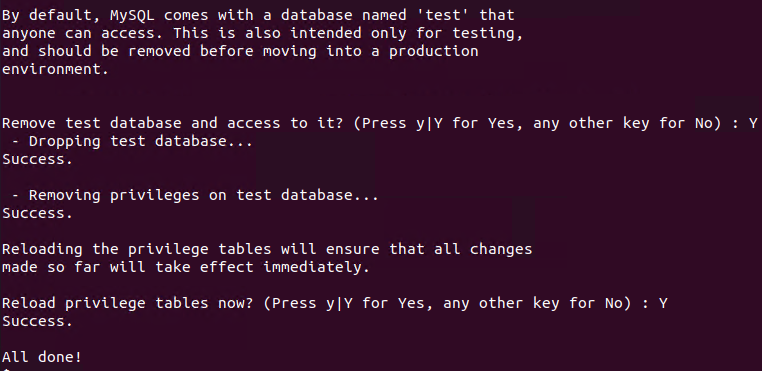The width and height of the screenshot is (762, 371).
Task: Click the word 'production' in the output
Action: tap(433, 52)
